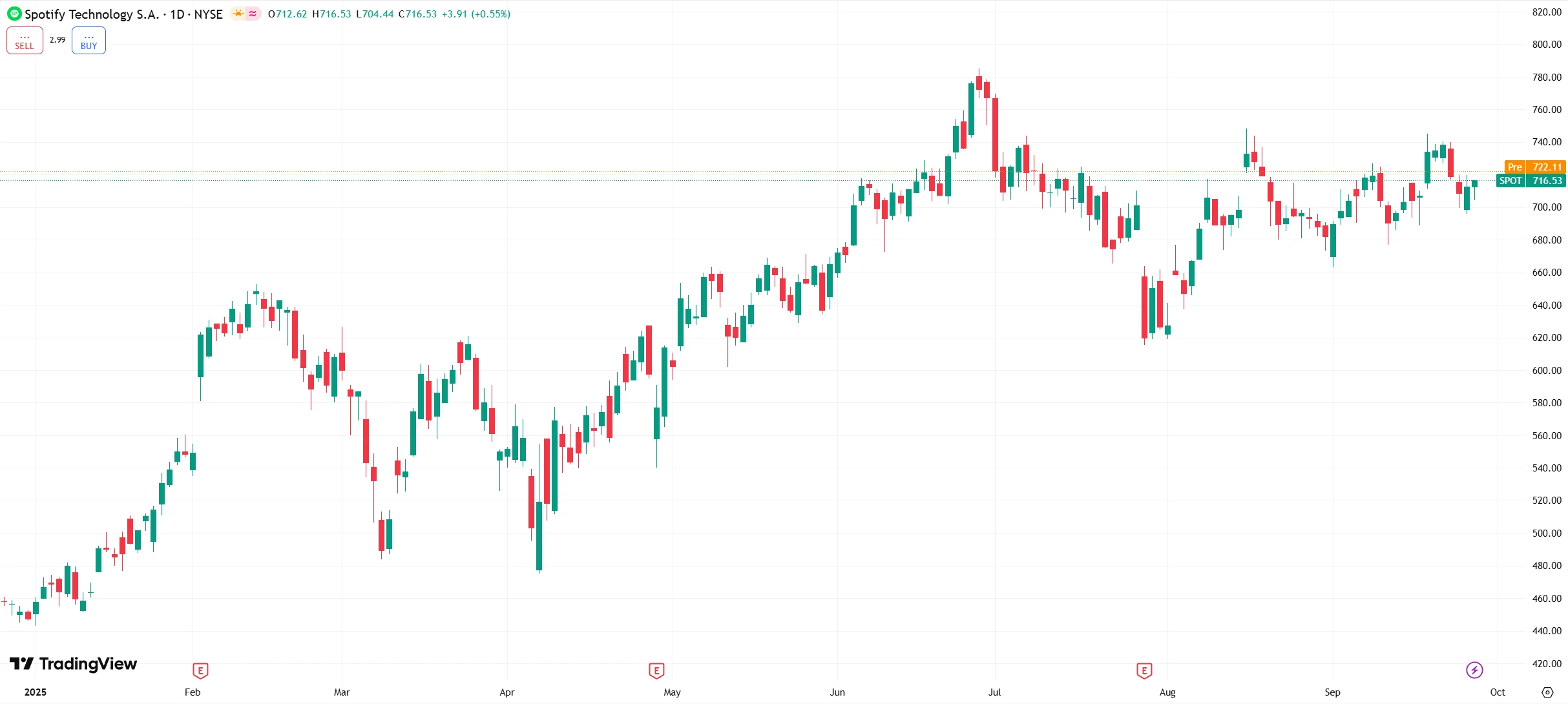This screenshot has height=704, width=1568.
Task: Click the green SPOT 716.53 price label
Action: coord(1531,181)
